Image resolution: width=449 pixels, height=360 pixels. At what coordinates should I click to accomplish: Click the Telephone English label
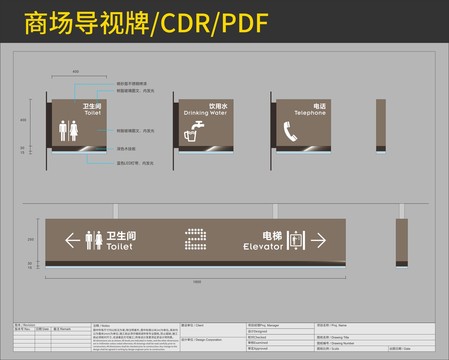(310, 113)
